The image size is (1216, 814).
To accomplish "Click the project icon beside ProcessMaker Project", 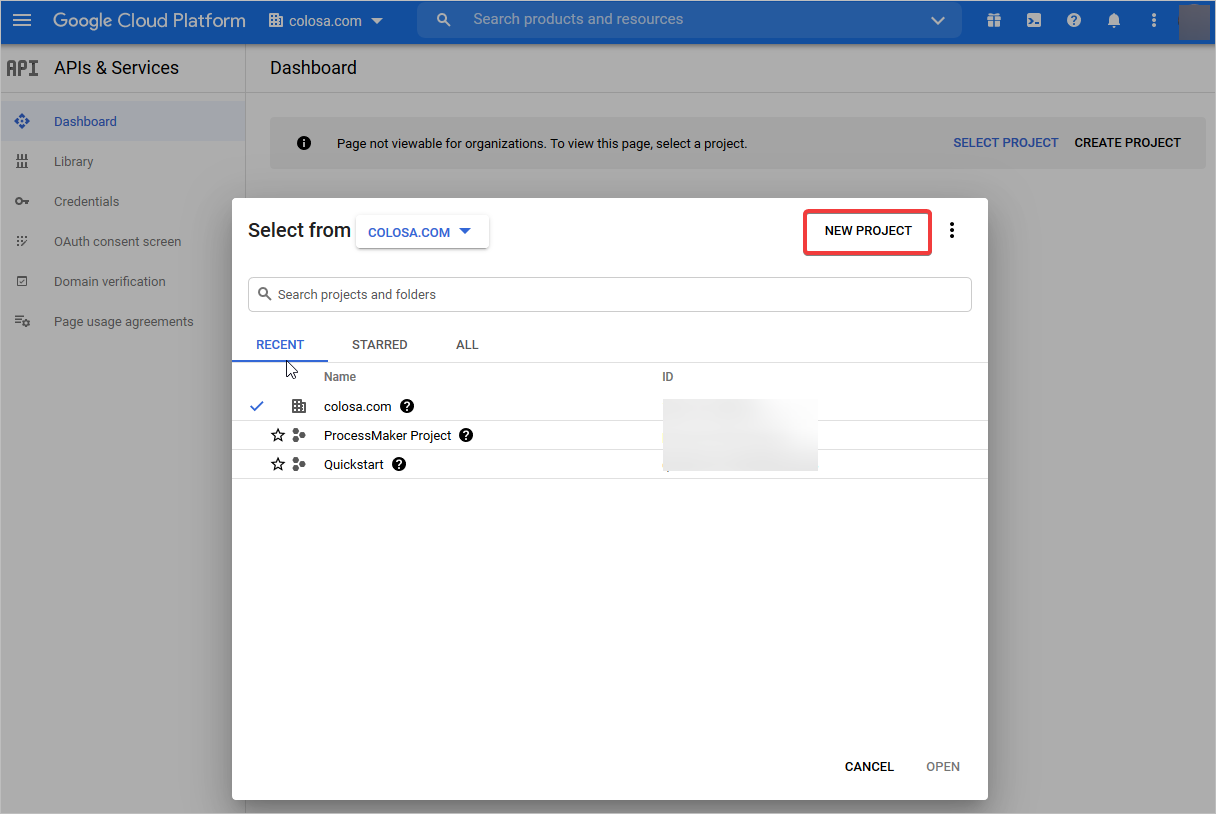I will [x=299, y=435].
